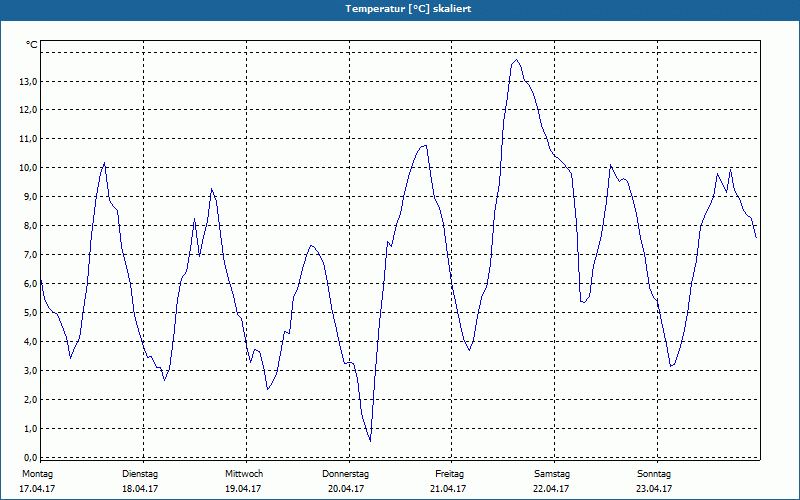Image resolution: width=800 pixels, height=500 pixels.
Task: Click the 5,0 y-axis label
Action: [30, 312]
